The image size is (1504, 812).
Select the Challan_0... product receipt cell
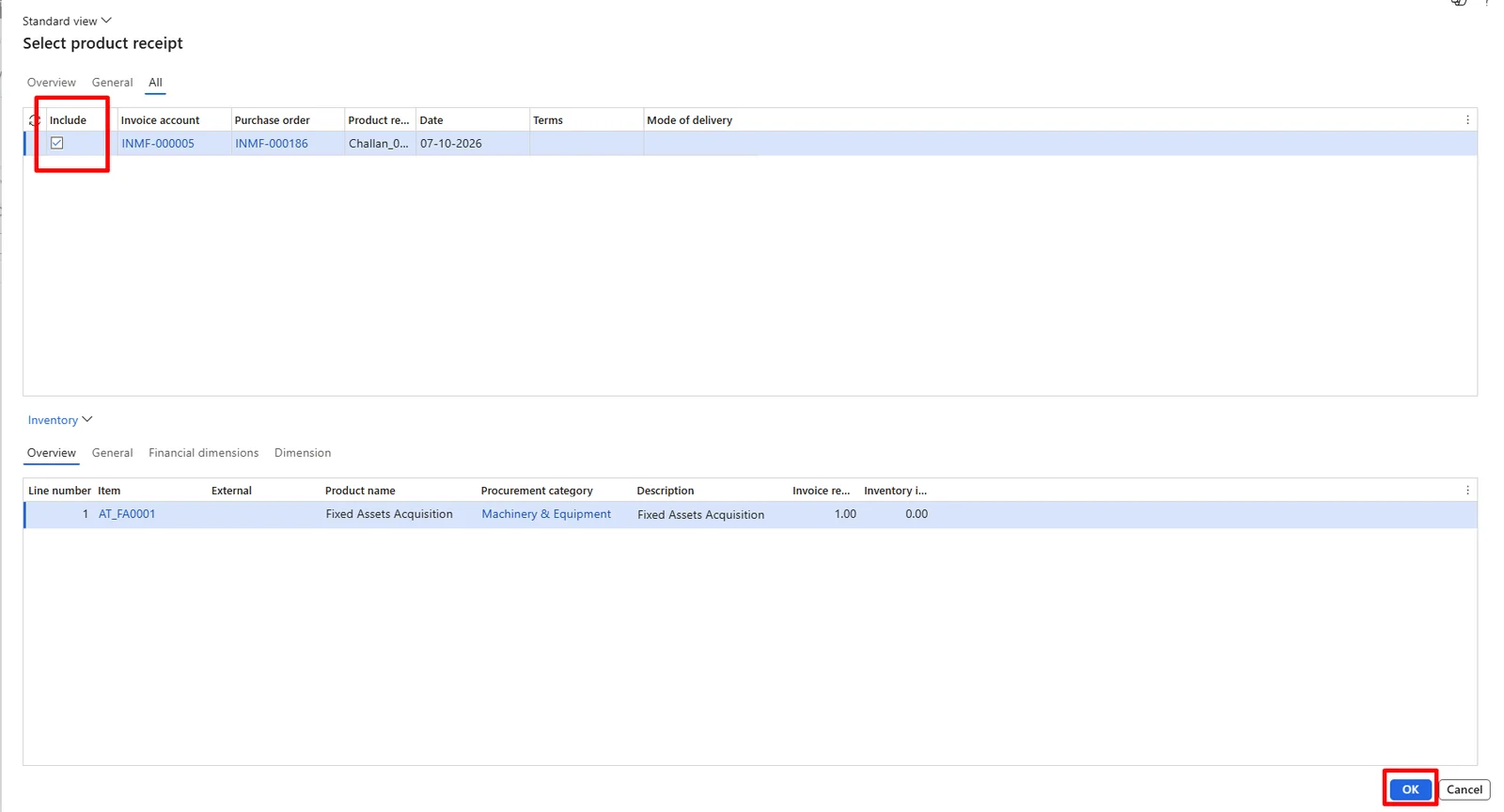click(x=379, y=144)
